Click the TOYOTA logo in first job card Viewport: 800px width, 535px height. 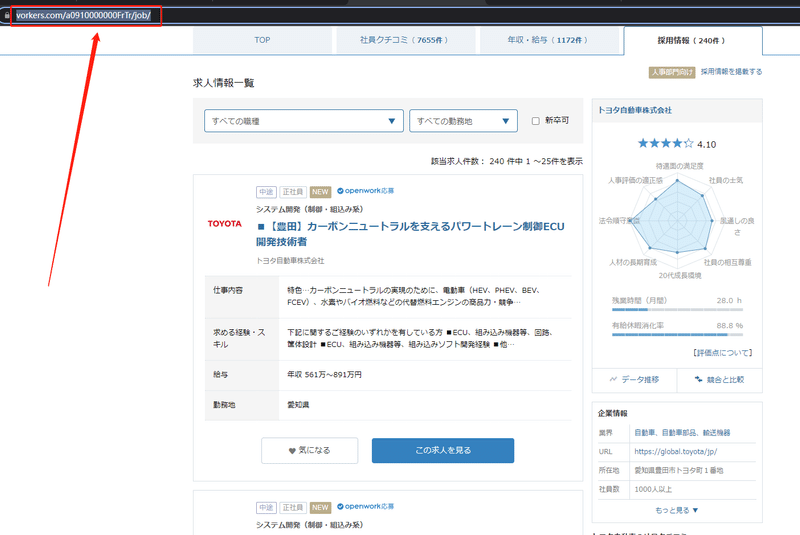click(x=224, y=224)
